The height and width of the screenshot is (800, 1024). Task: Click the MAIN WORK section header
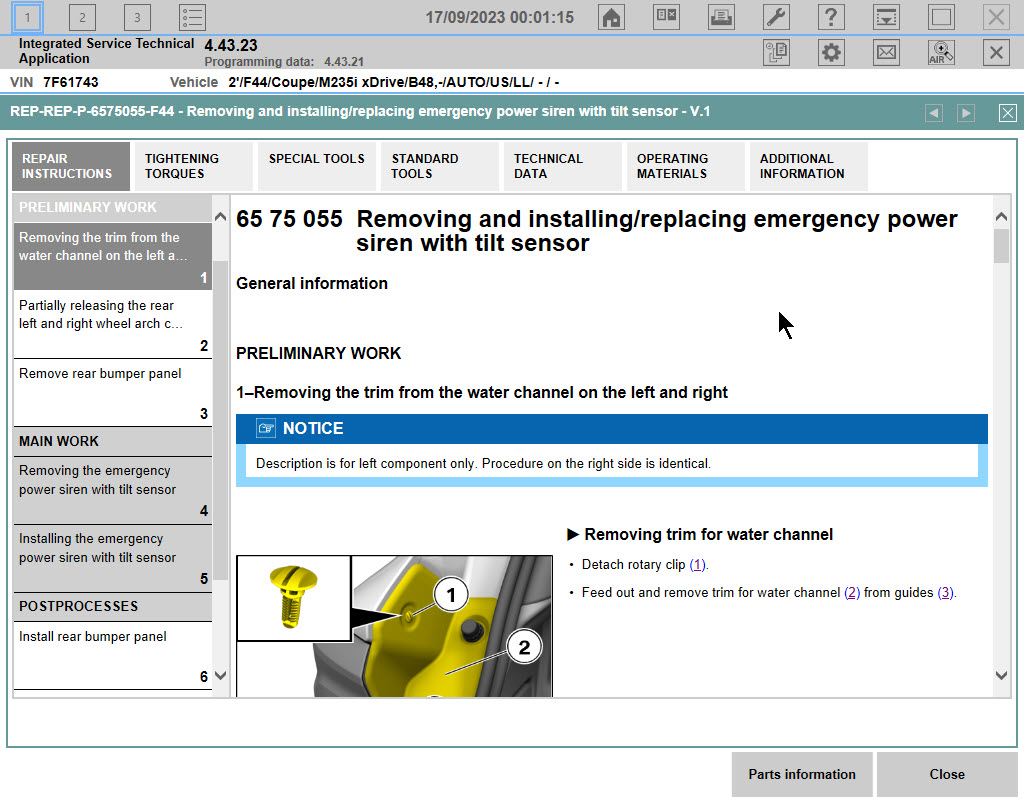point(112,441)
